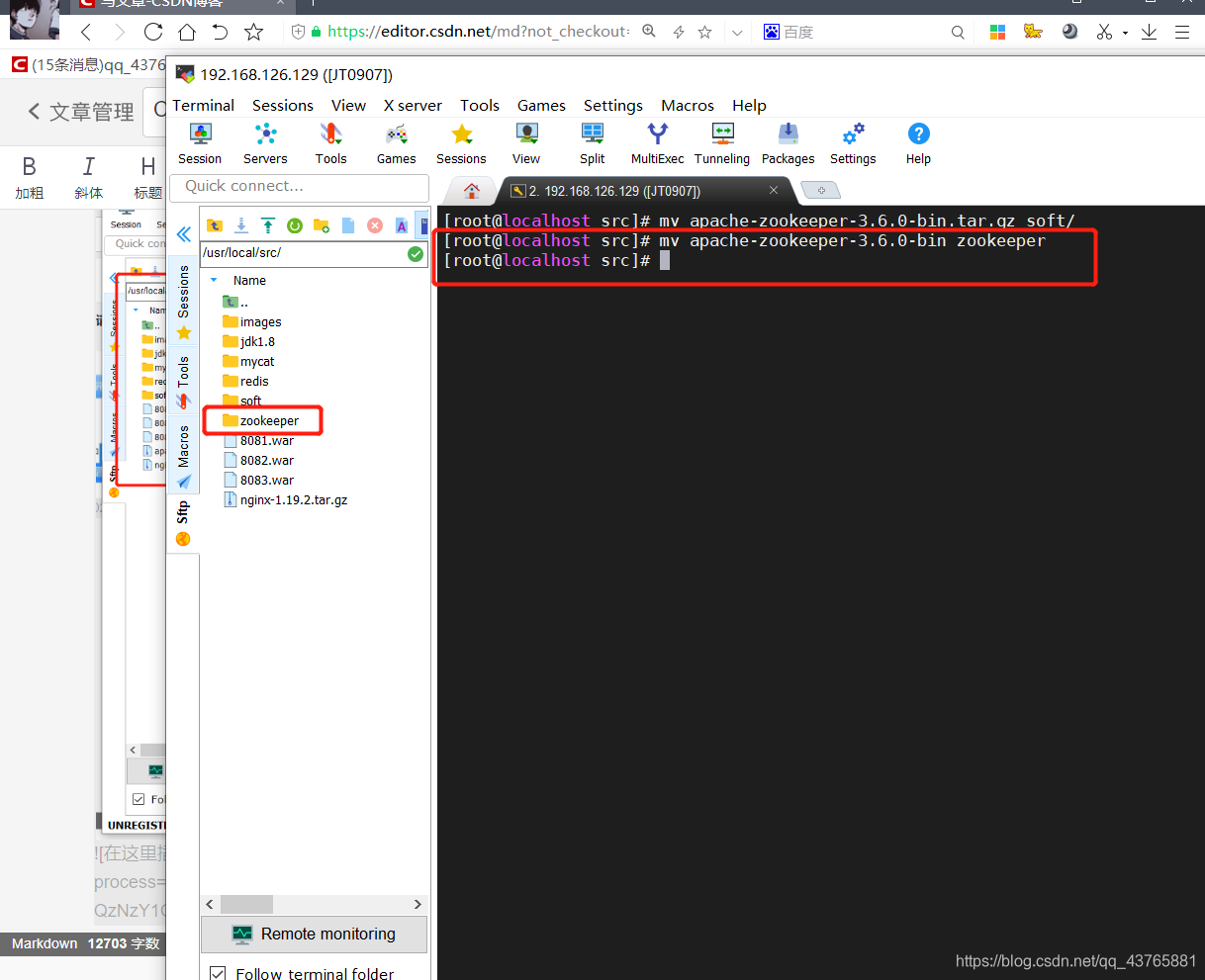Select the nginx-1.19.2.tar.gz file
The image size is (1205, 980).
(x=285, y=499)
